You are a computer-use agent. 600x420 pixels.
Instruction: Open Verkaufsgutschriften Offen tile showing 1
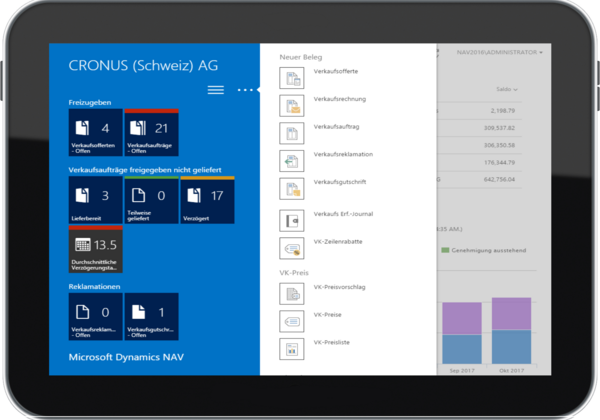(x=152, y=317)
